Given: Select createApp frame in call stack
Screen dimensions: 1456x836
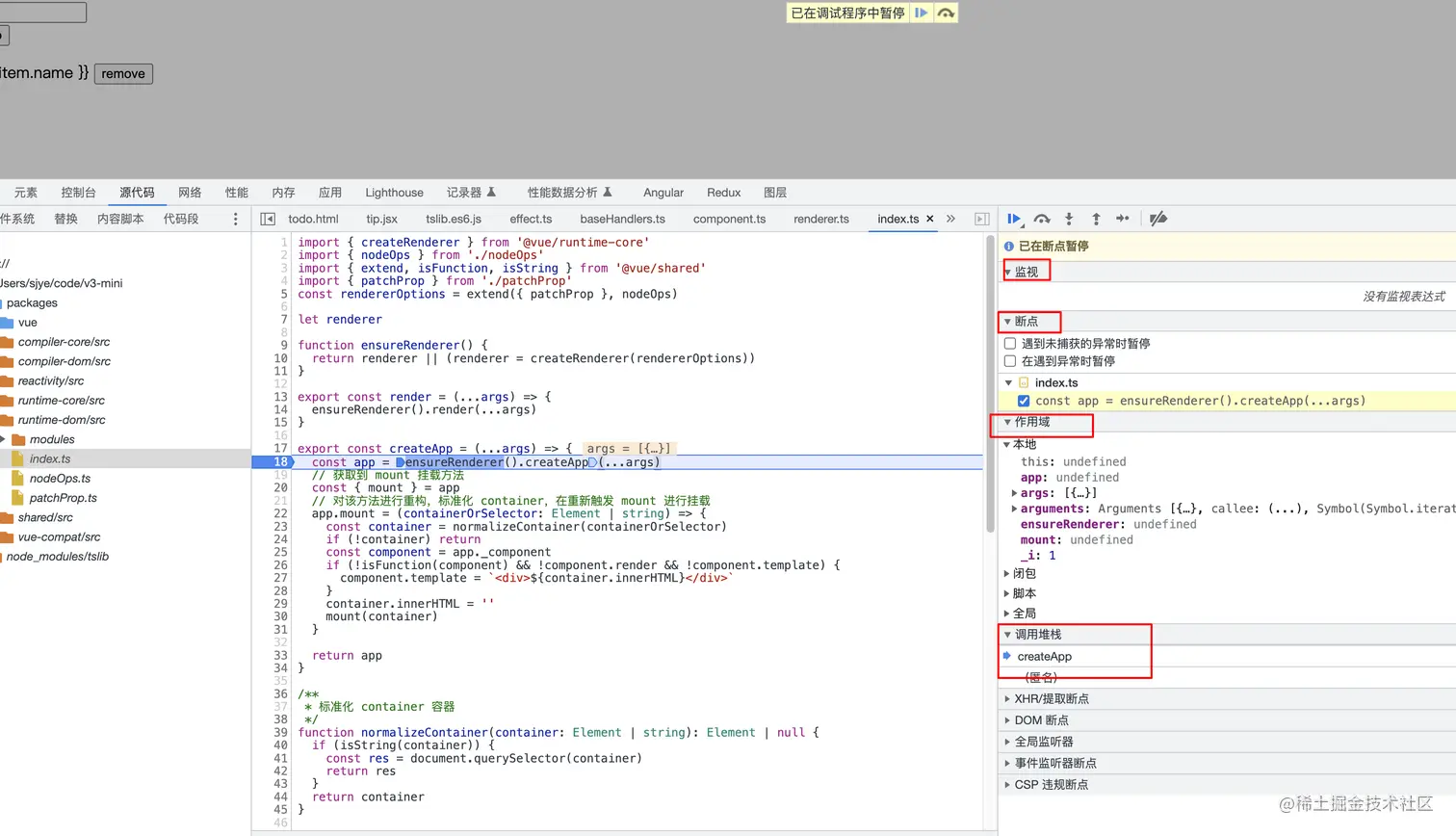Looking at the screenshot, I should (x=1044, y=656).
